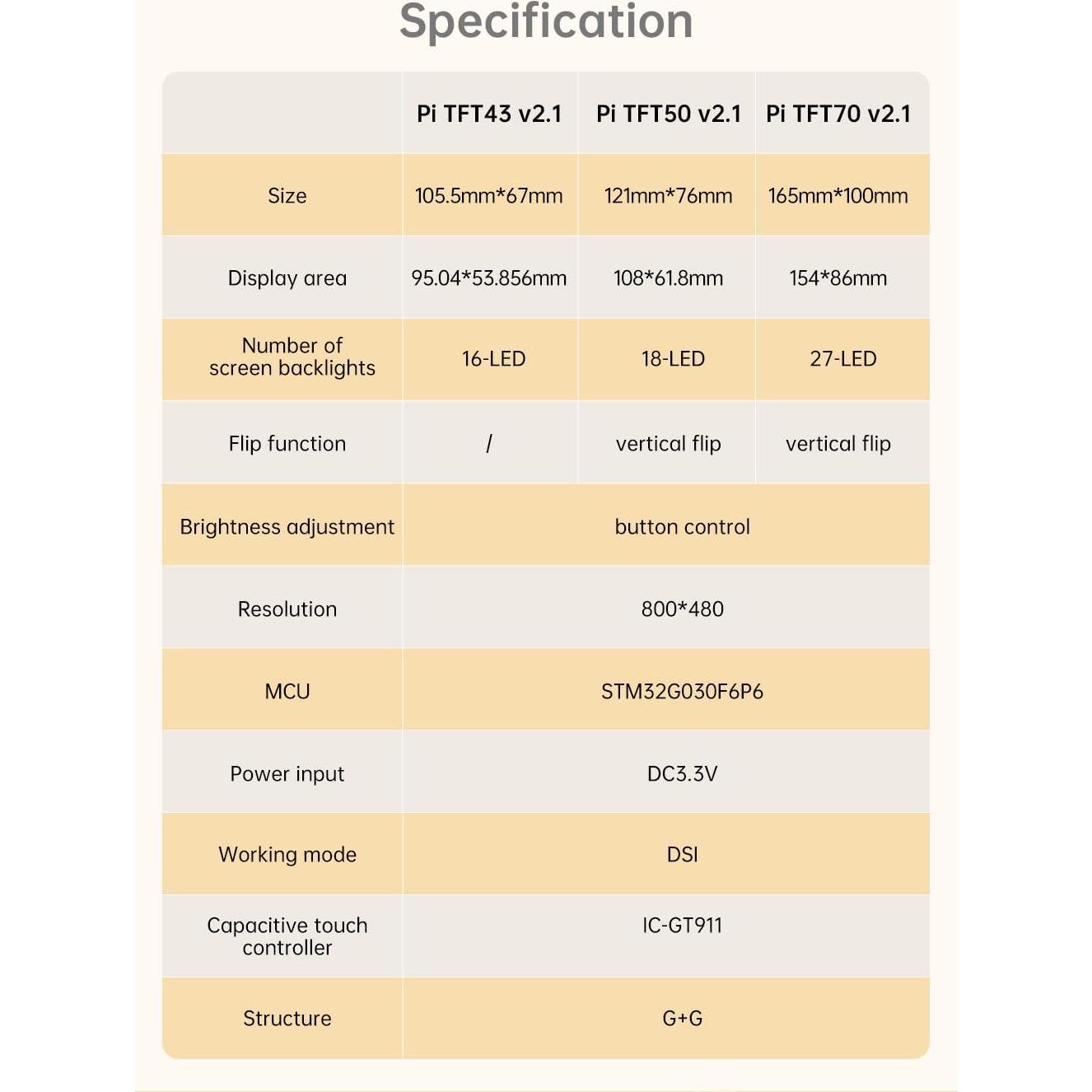The width and height of the screenshot is (1092, 1092).
Task: Click the 108*61.8mm display area value
Action: (668, 278)
